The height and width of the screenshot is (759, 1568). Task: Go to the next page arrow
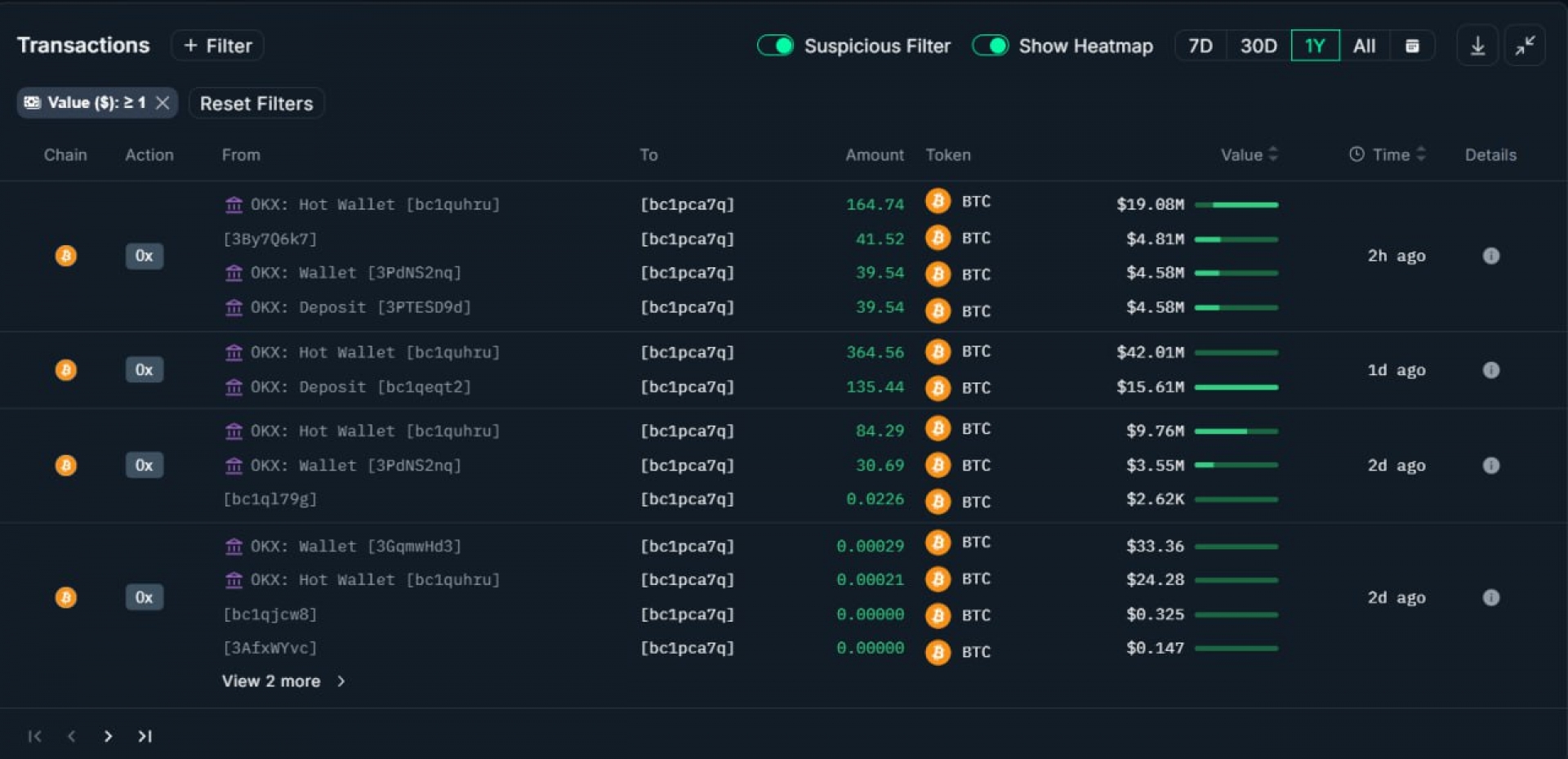click(108, 736)
